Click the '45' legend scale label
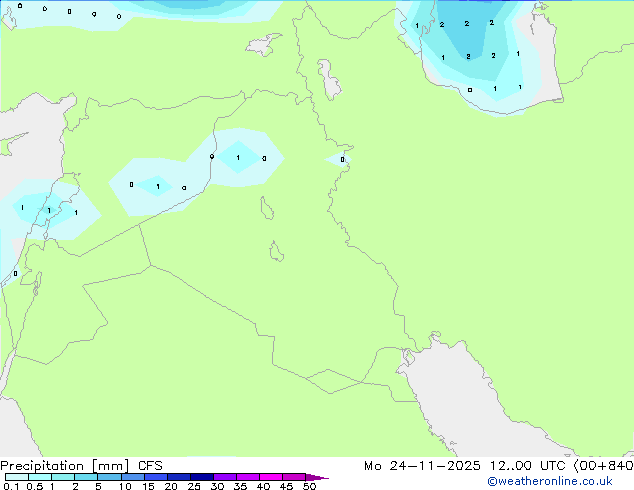The image size is (634, 490). click(x=286, y=486)
